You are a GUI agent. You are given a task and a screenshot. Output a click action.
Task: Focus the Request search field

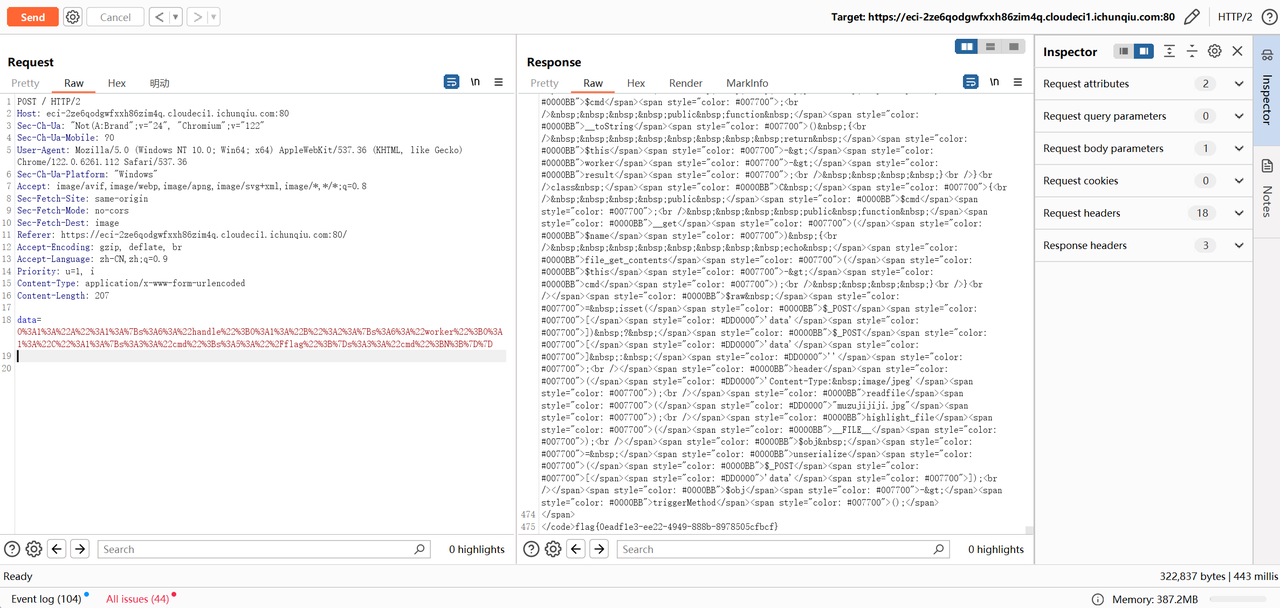coord(264,549)
